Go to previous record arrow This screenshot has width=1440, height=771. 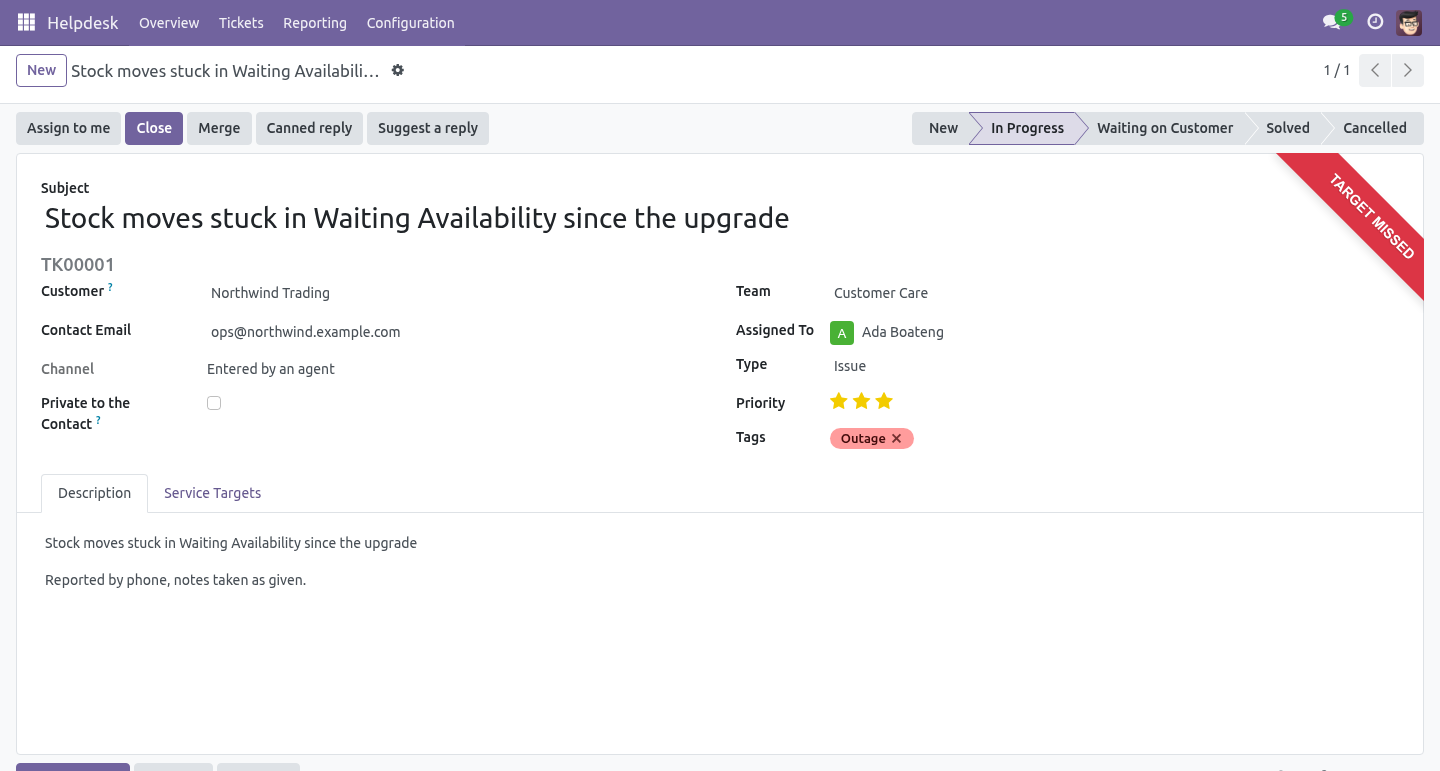point(1375,71)
